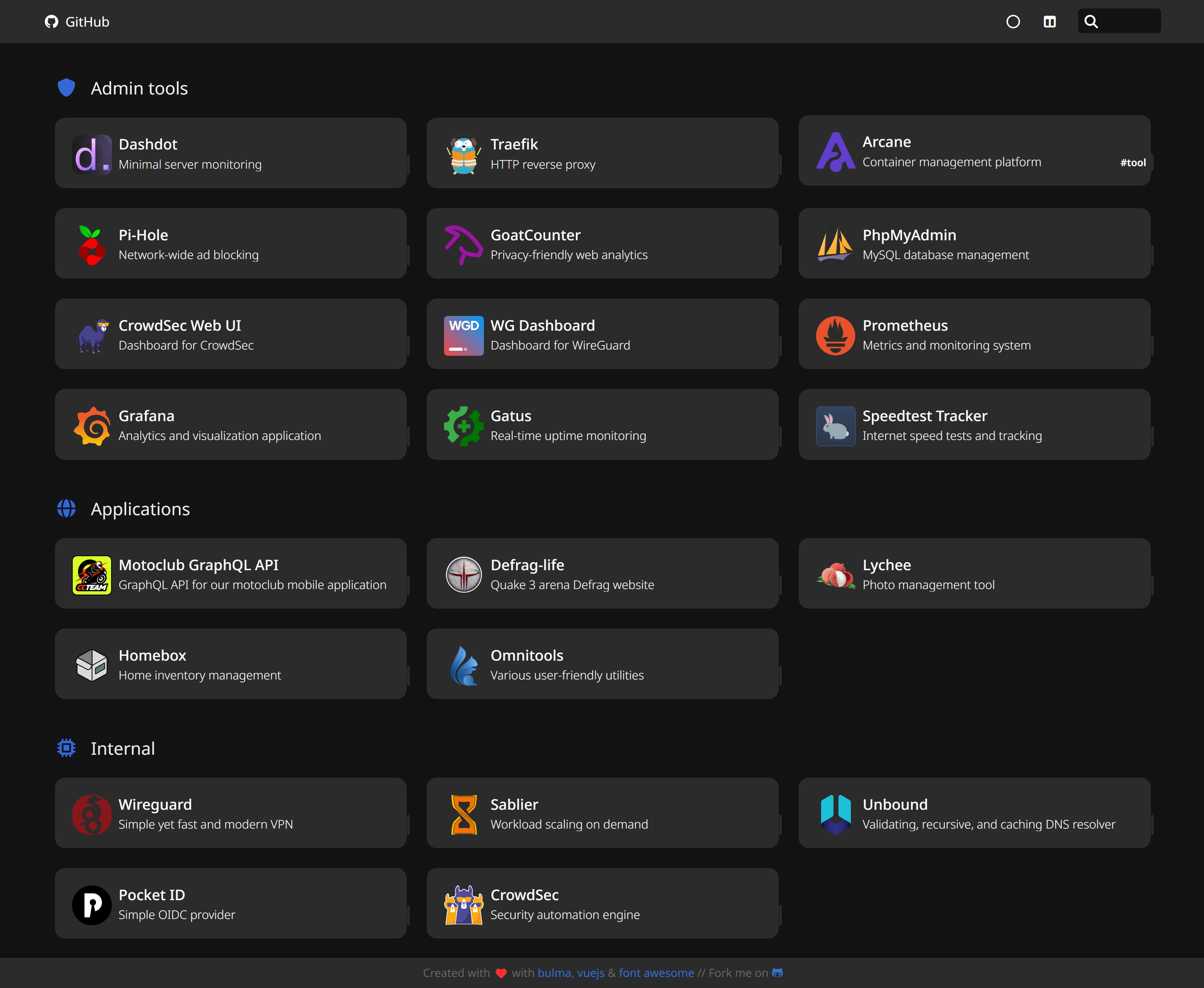Click the Arcane purple A icon
This screenshot has height=988, width=1204.
coord(835,151)
